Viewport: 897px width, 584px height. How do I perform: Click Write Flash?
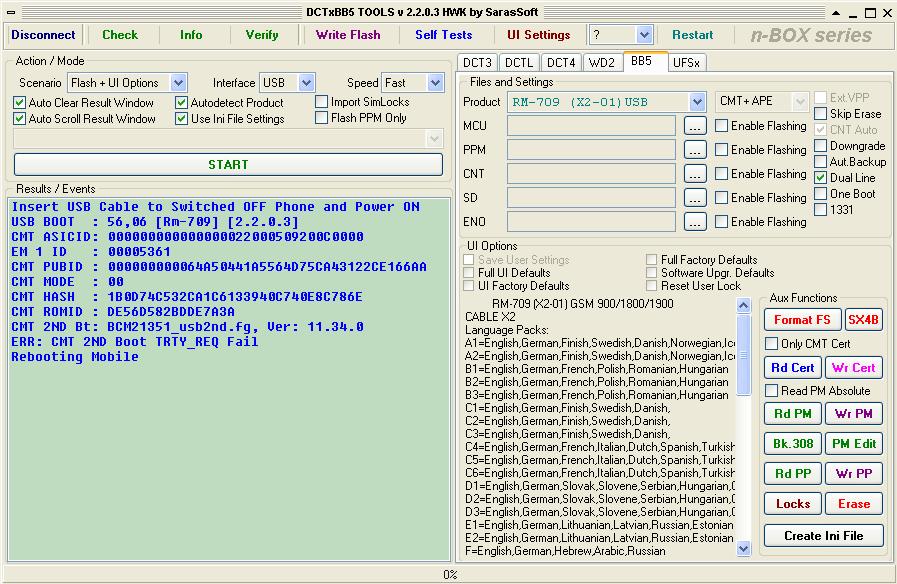click(x=348, y=35)
